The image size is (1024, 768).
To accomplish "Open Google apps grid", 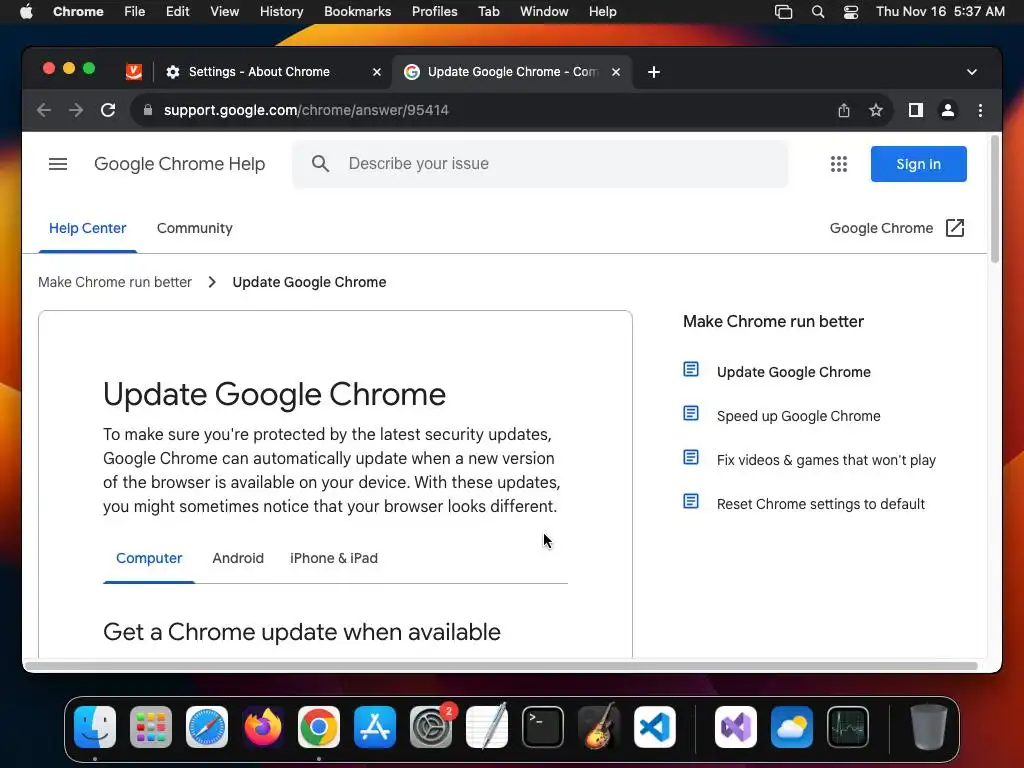I will click(x=839, y=164).
